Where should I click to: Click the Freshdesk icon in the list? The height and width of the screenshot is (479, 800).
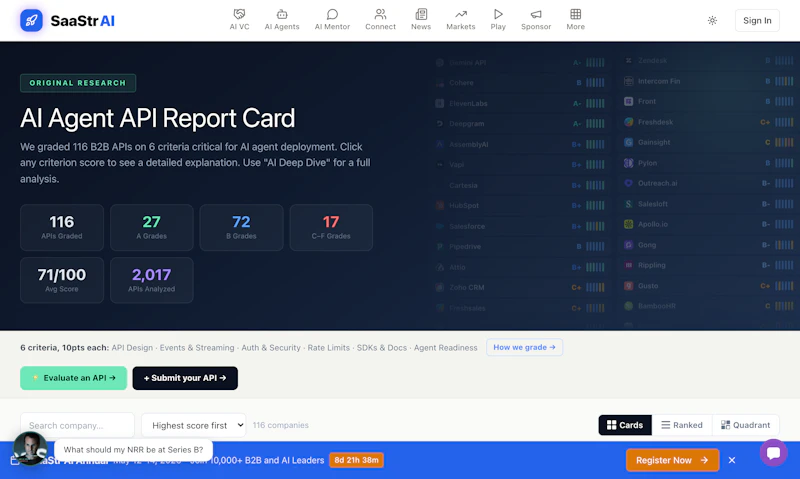coord(629,122)
